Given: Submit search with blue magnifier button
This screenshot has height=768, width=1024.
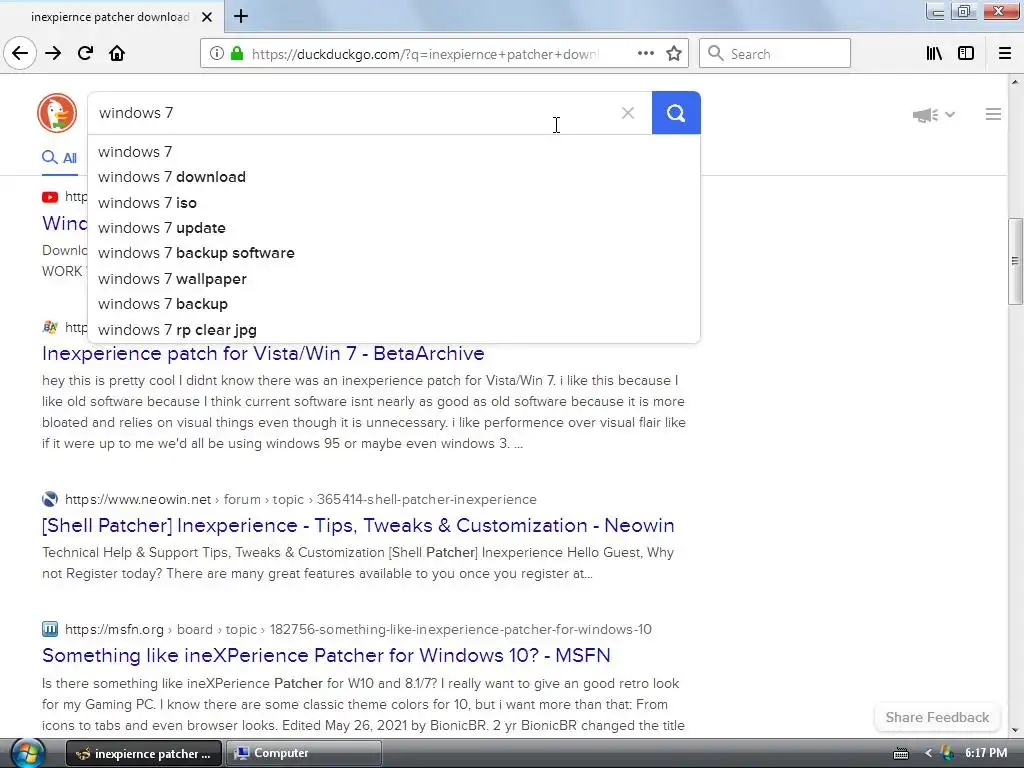Looking at the screenshot, I should coord(676,113).
